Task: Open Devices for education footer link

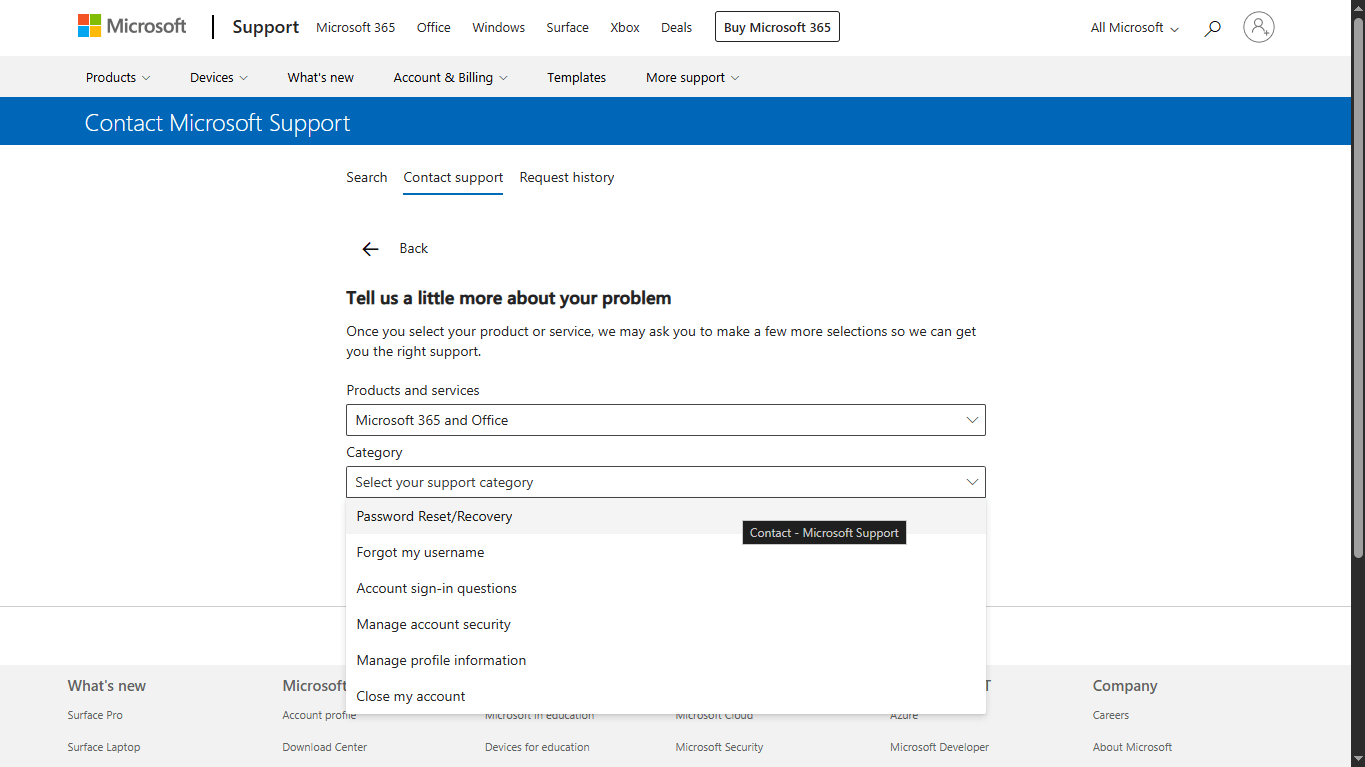Action: click(537, 747)
